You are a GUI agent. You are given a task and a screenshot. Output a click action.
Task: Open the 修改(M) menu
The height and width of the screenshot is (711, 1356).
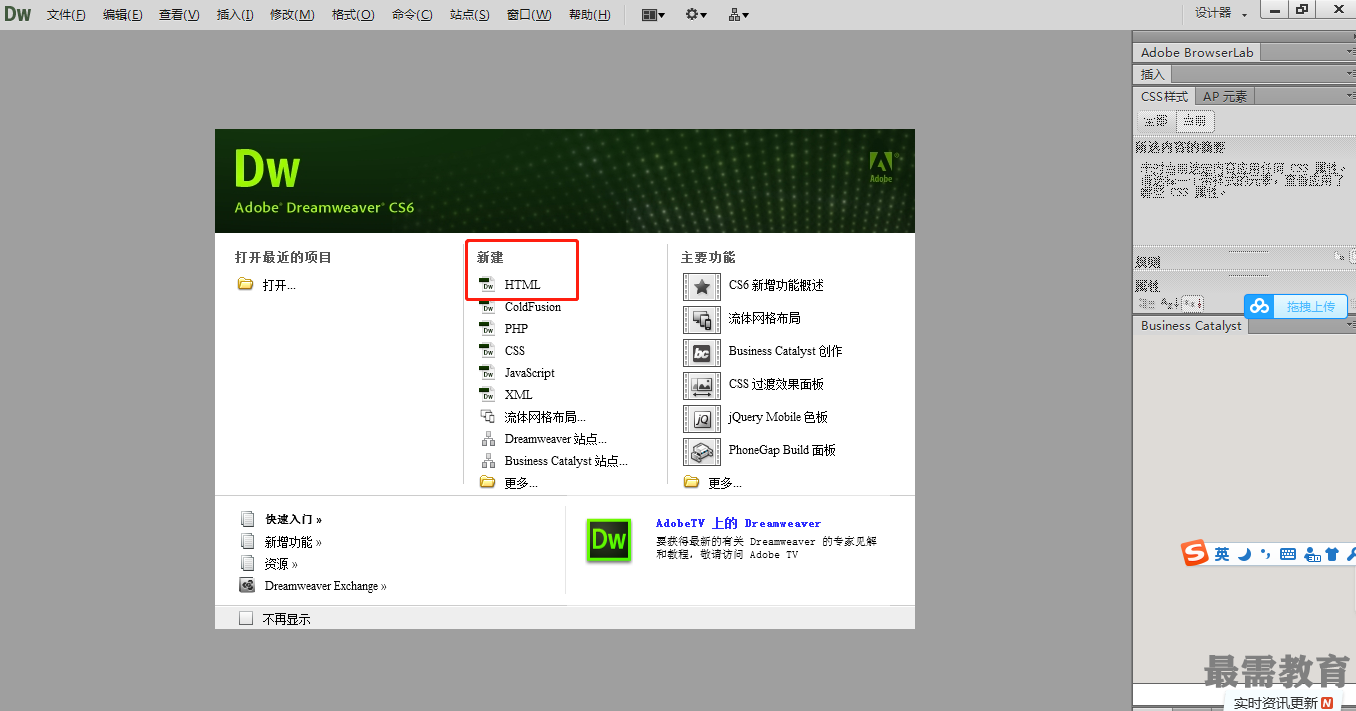point(292,15)
